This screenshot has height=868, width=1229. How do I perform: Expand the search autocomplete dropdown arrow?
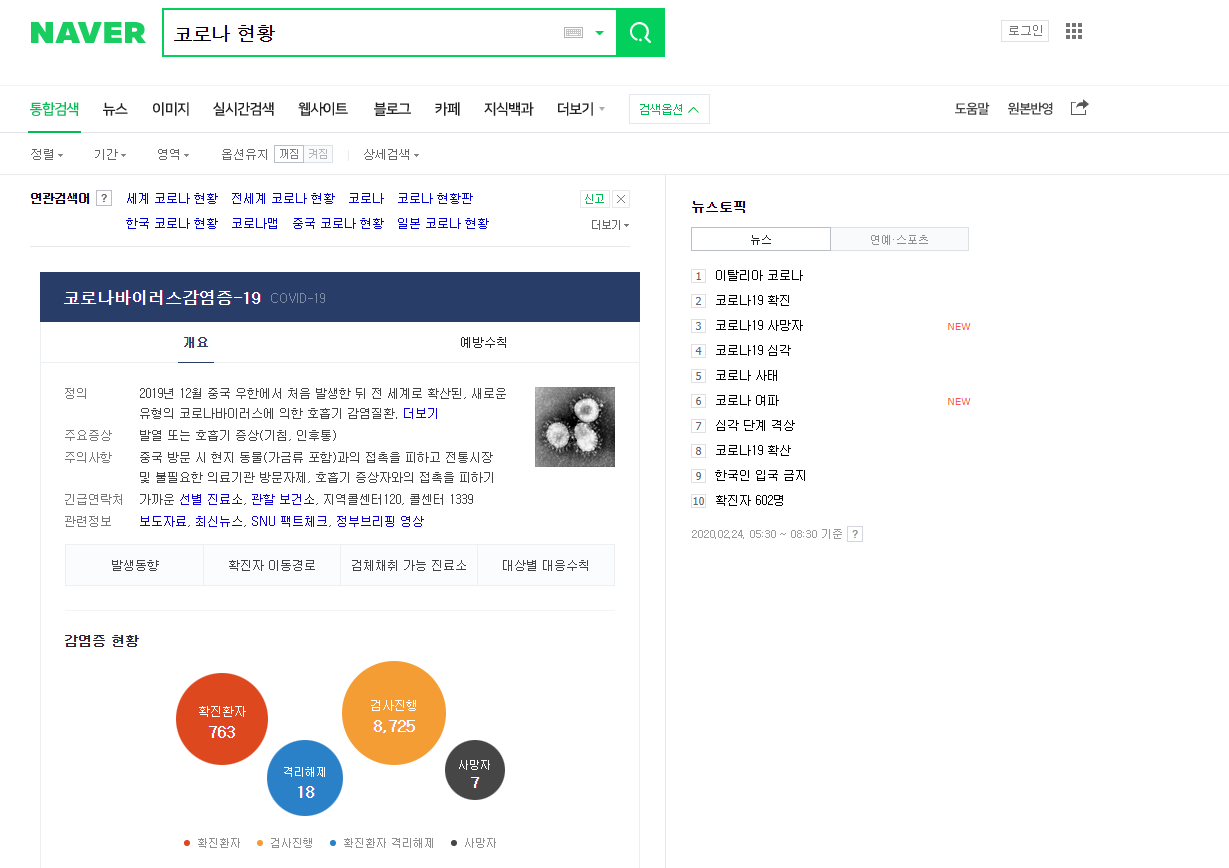[600, 33]
